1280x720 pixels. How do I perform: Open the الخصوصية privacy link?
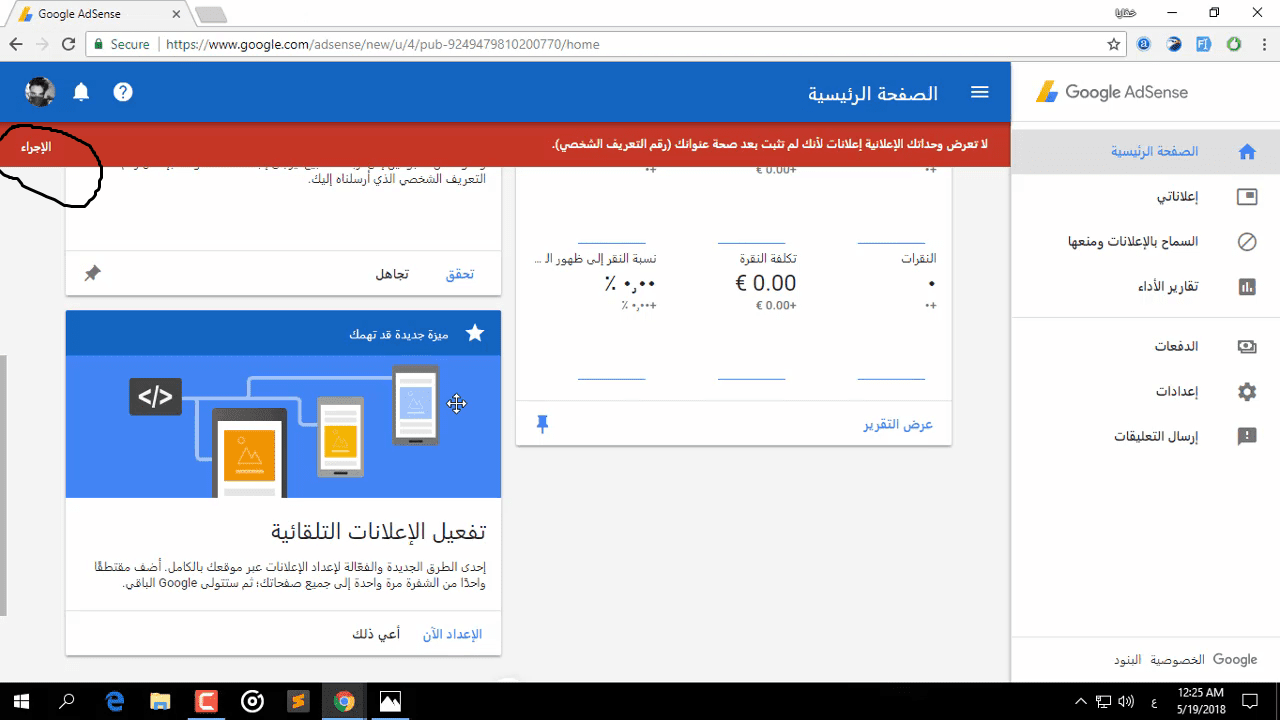(x=1175, y=660)
